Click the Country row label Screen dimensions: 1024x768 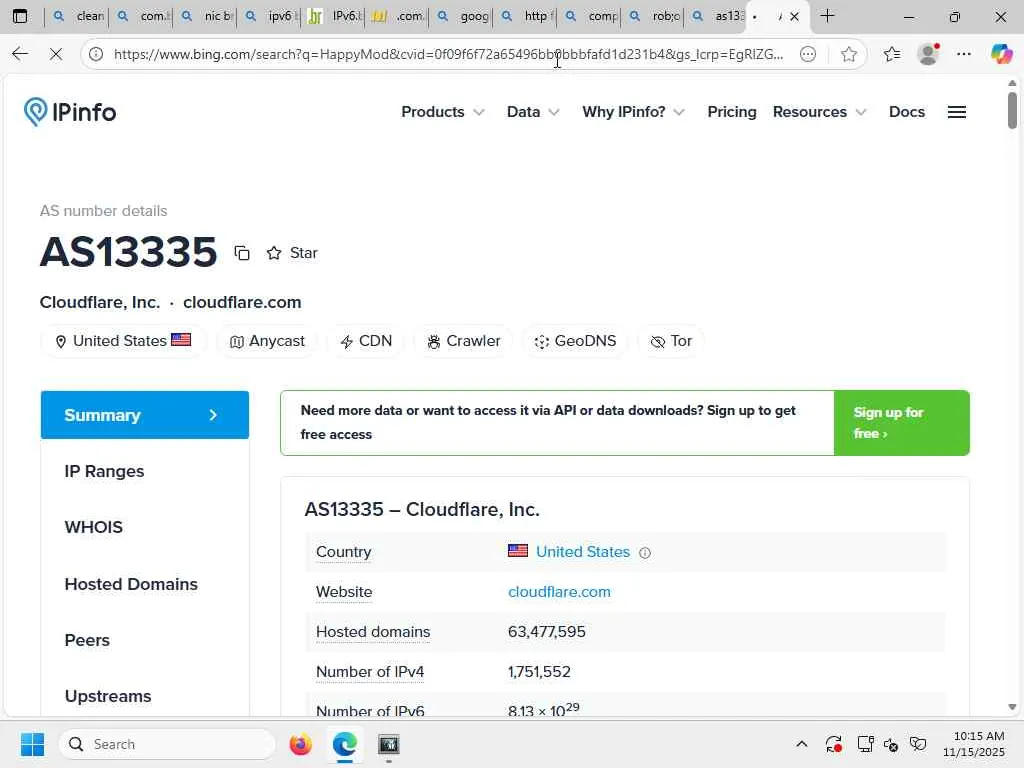click(x=344, y=552)
